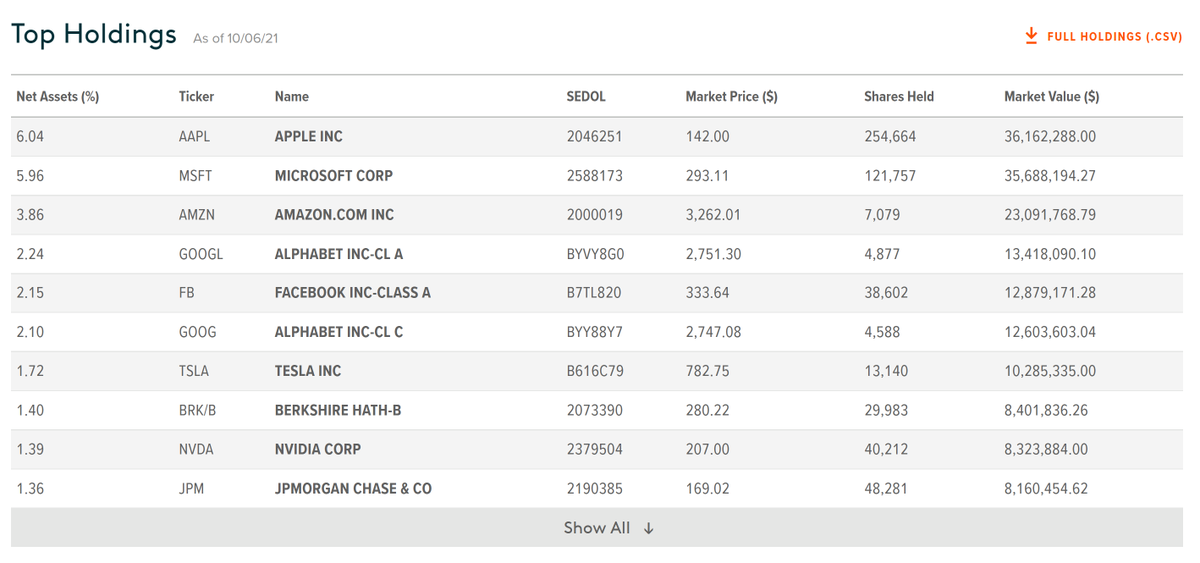Click the JPM ticker
Viewport: 1200px width, 563px height.
coord(192,489)
